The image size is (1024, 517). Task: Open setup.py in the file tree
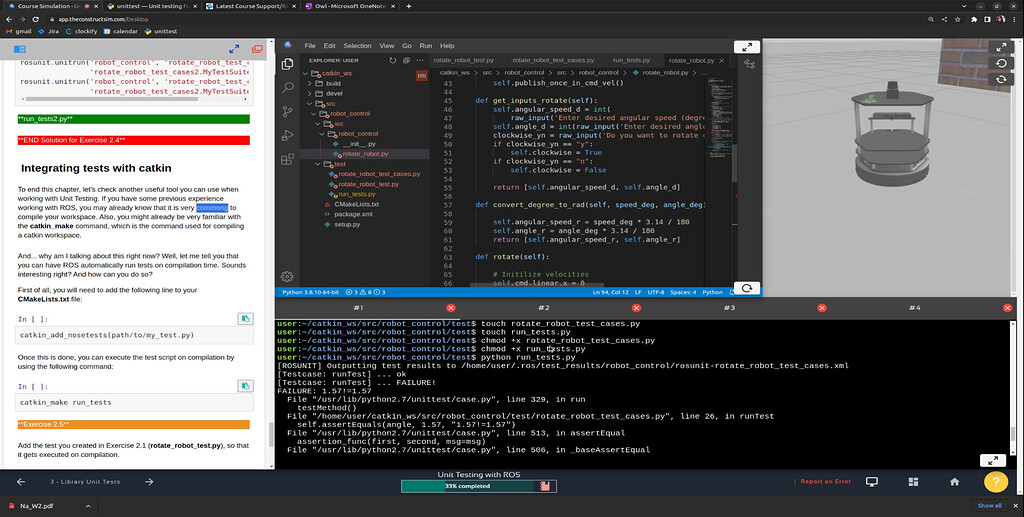click(x=347, y=225)
